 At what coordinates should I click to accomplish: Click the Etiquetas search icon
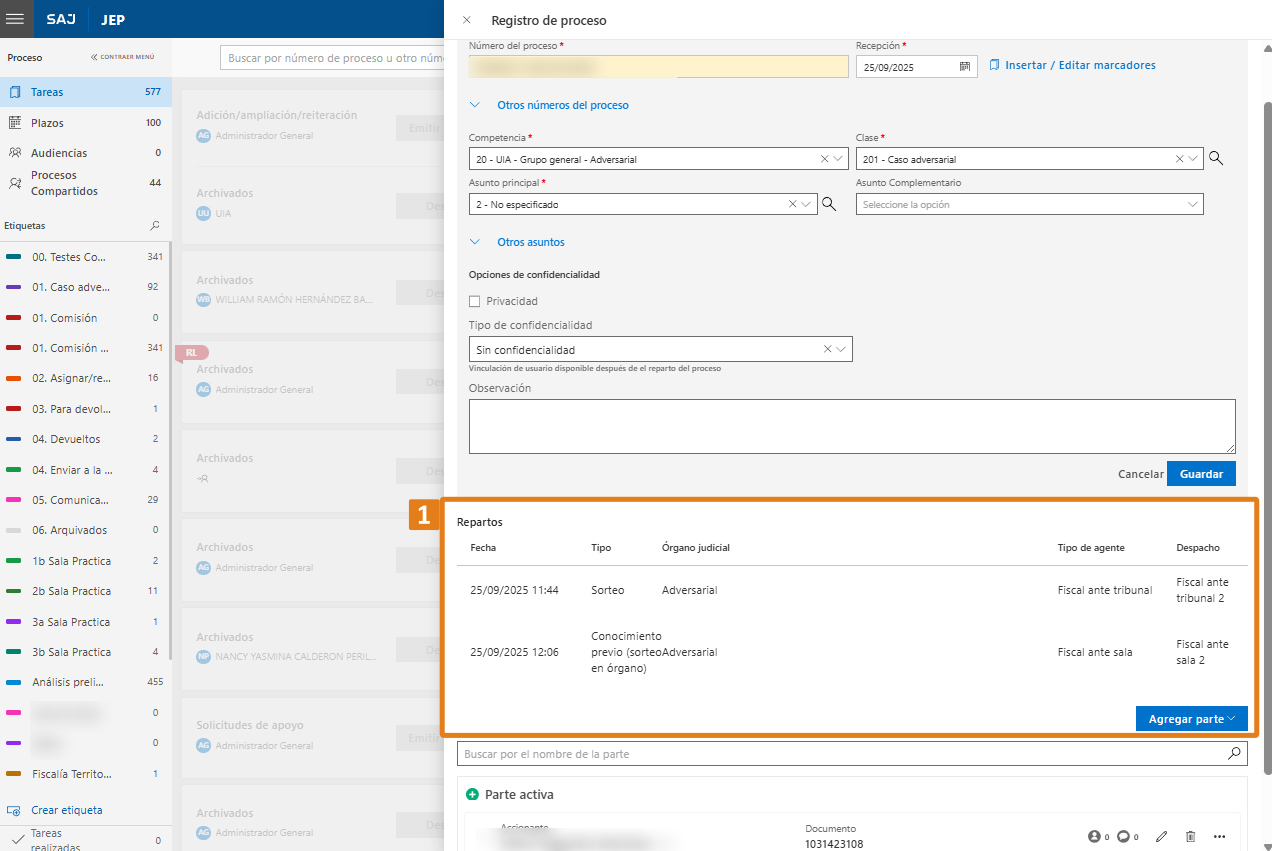pos(154,226)
